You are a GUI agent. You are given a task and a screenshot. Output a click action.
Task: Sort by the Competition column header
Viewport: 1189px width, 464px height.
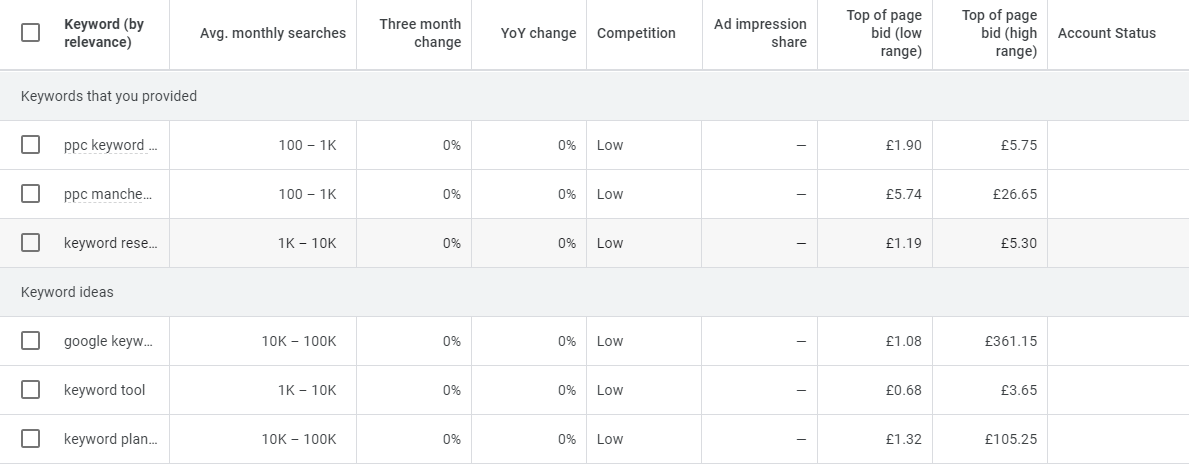point(636,33)
